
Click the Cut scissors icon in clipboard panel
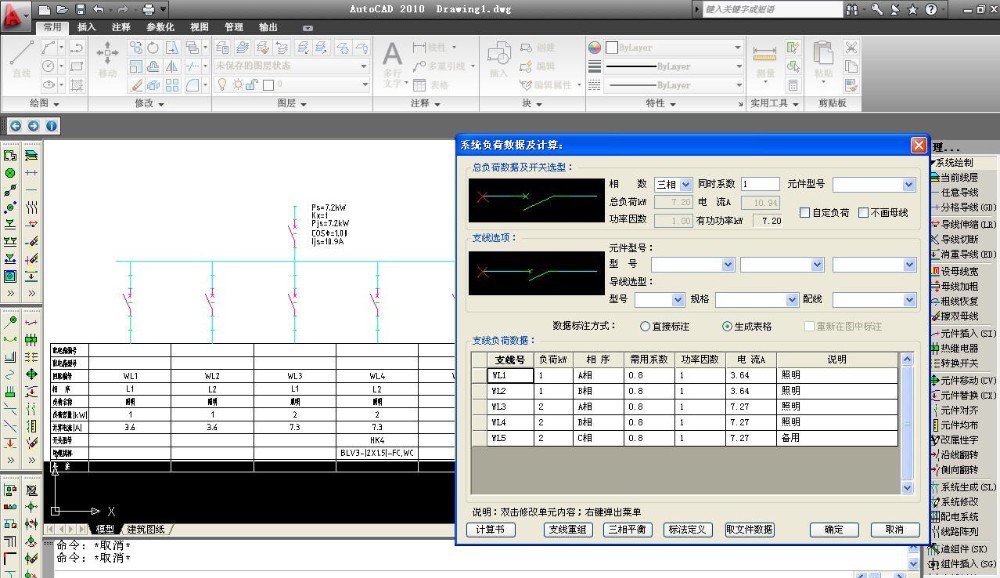pyautogui.click(x=851, y=48)
